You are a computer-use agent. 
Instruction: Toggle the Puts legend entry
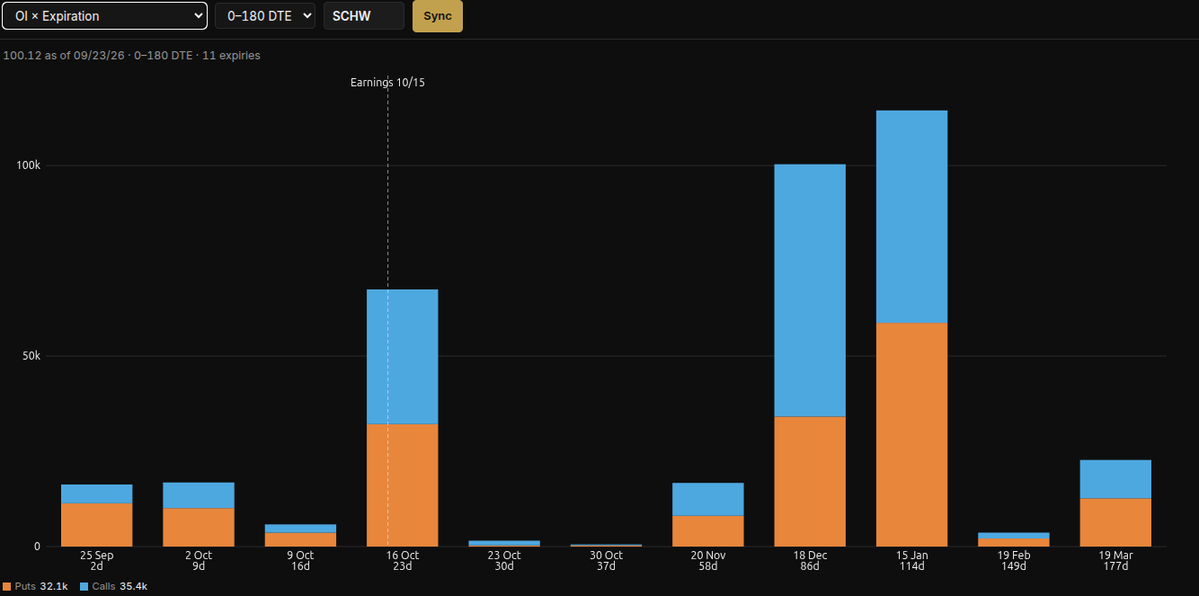point(35,586)
